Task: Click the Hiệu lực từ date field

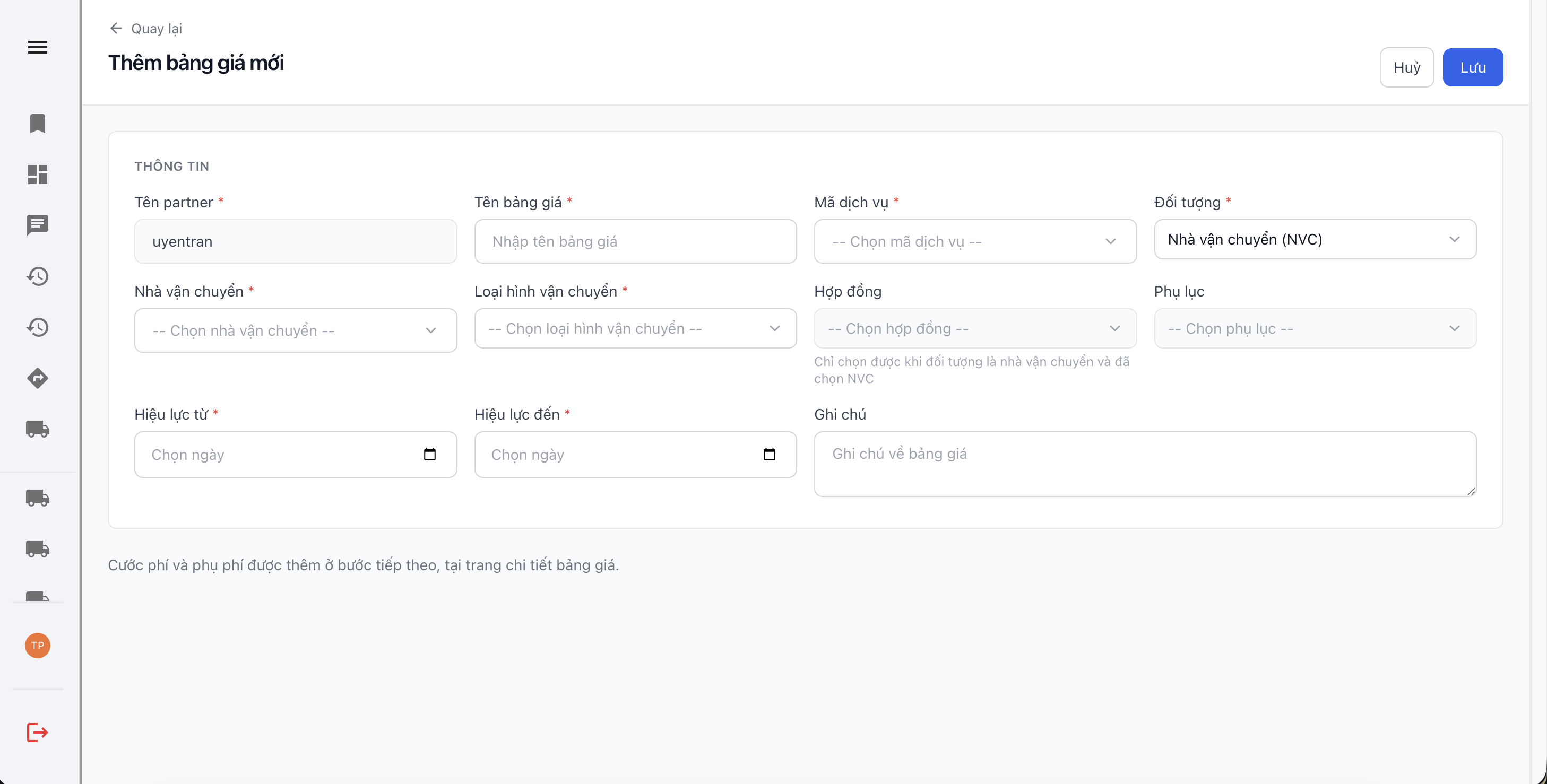Action: [296, 455]
